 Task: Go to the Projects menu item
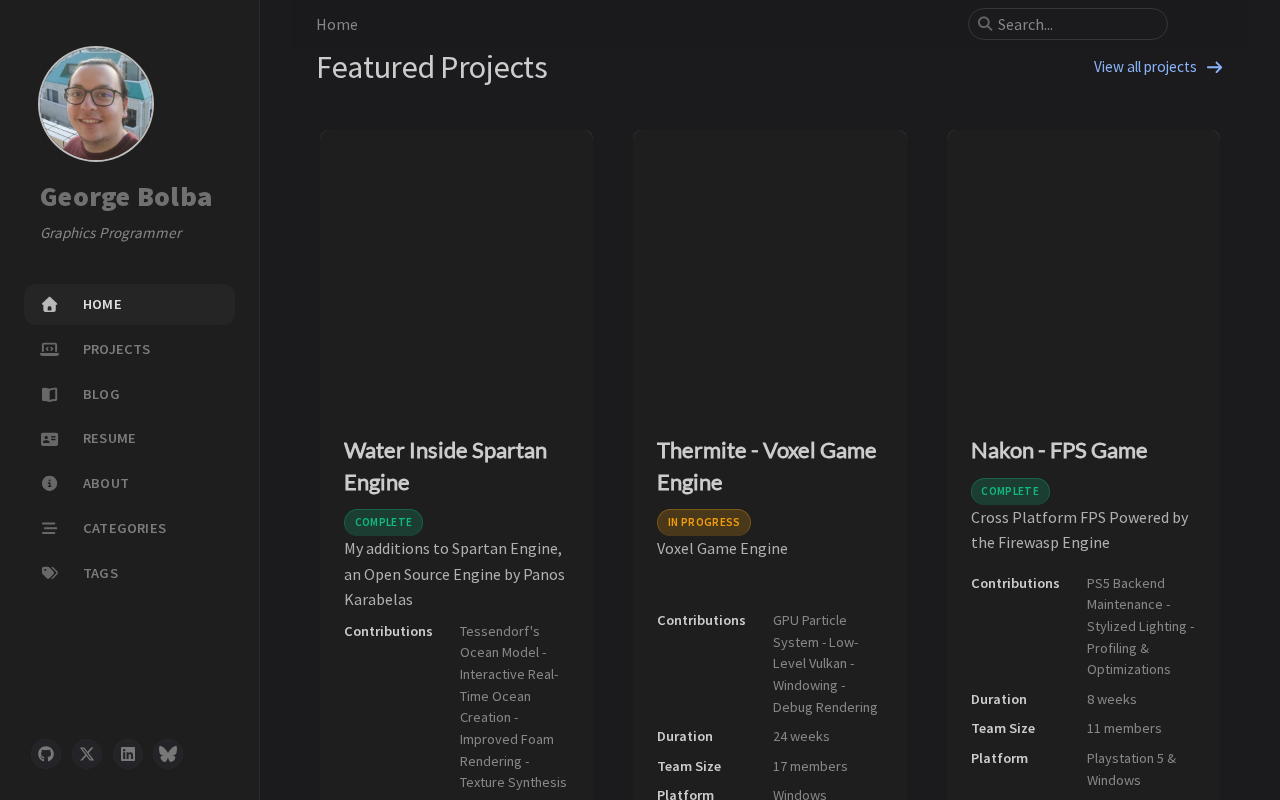pyautogui.click(x=116, y=349)
